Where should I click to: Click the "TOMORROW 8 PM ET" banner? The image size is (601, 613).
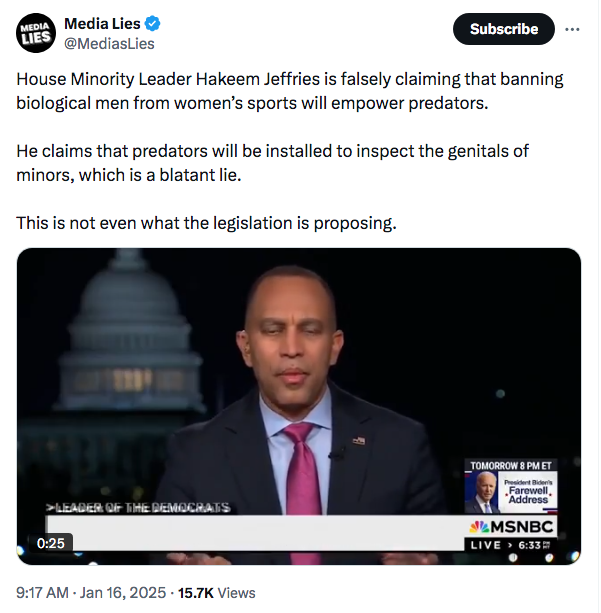click(x=511, y=466)
